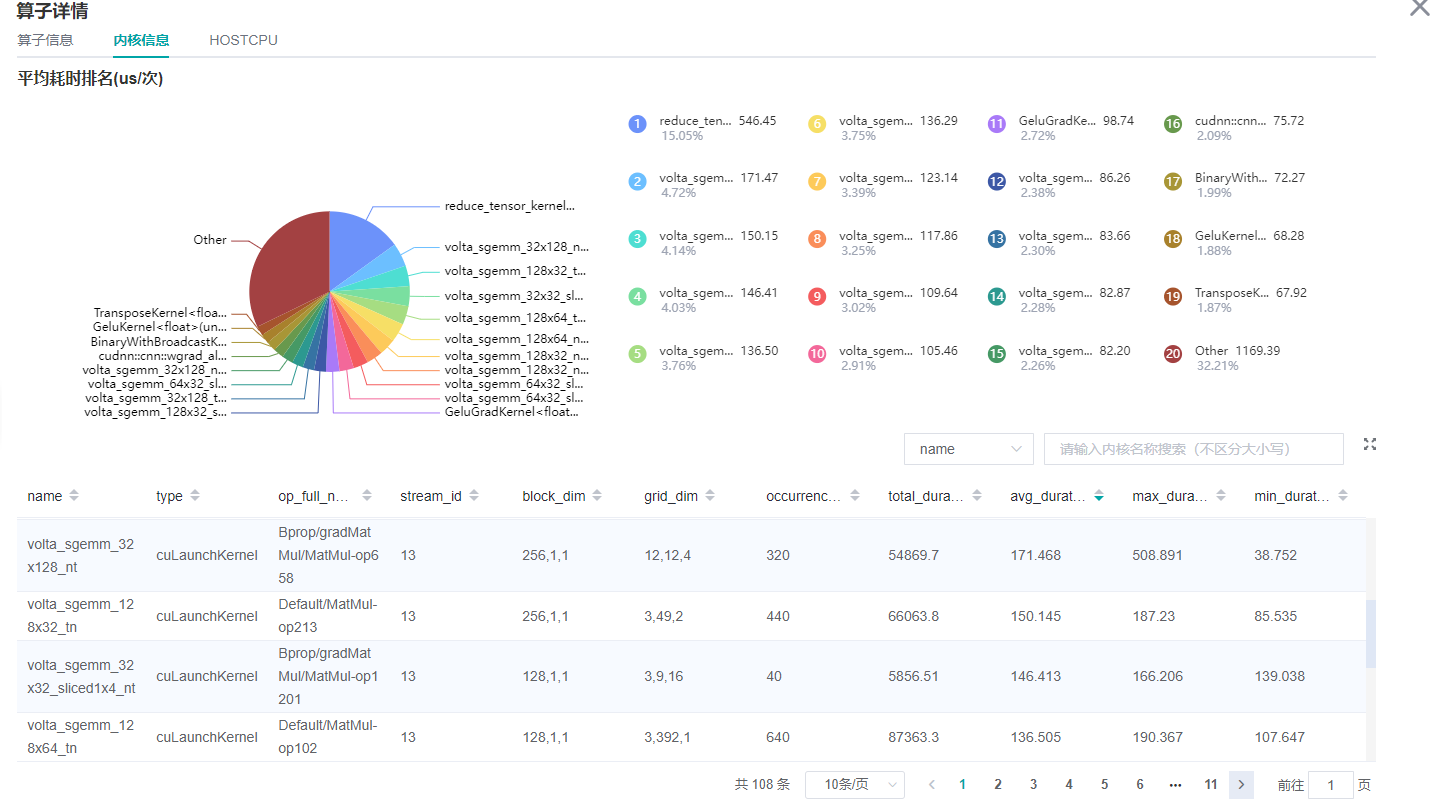The image size is (1434, 804).
Task: Sort the max_duration column
Action: (x=1221, y=496)
